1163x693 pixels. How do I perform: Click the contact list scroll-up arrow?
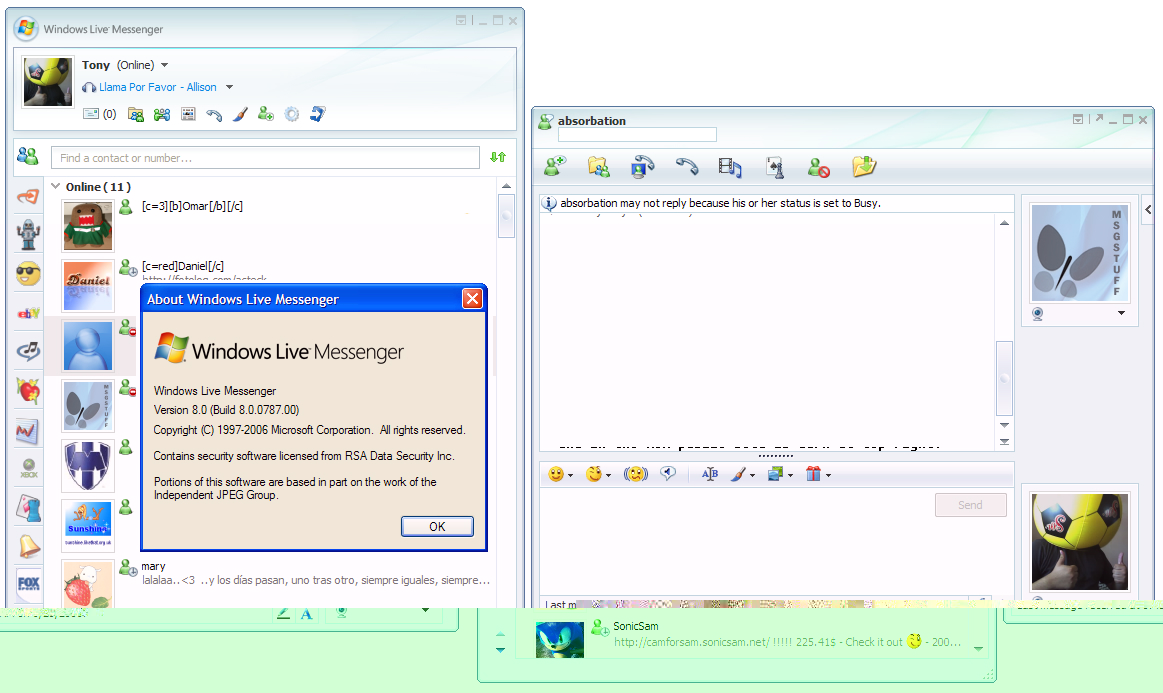click(x=507, y=185)
